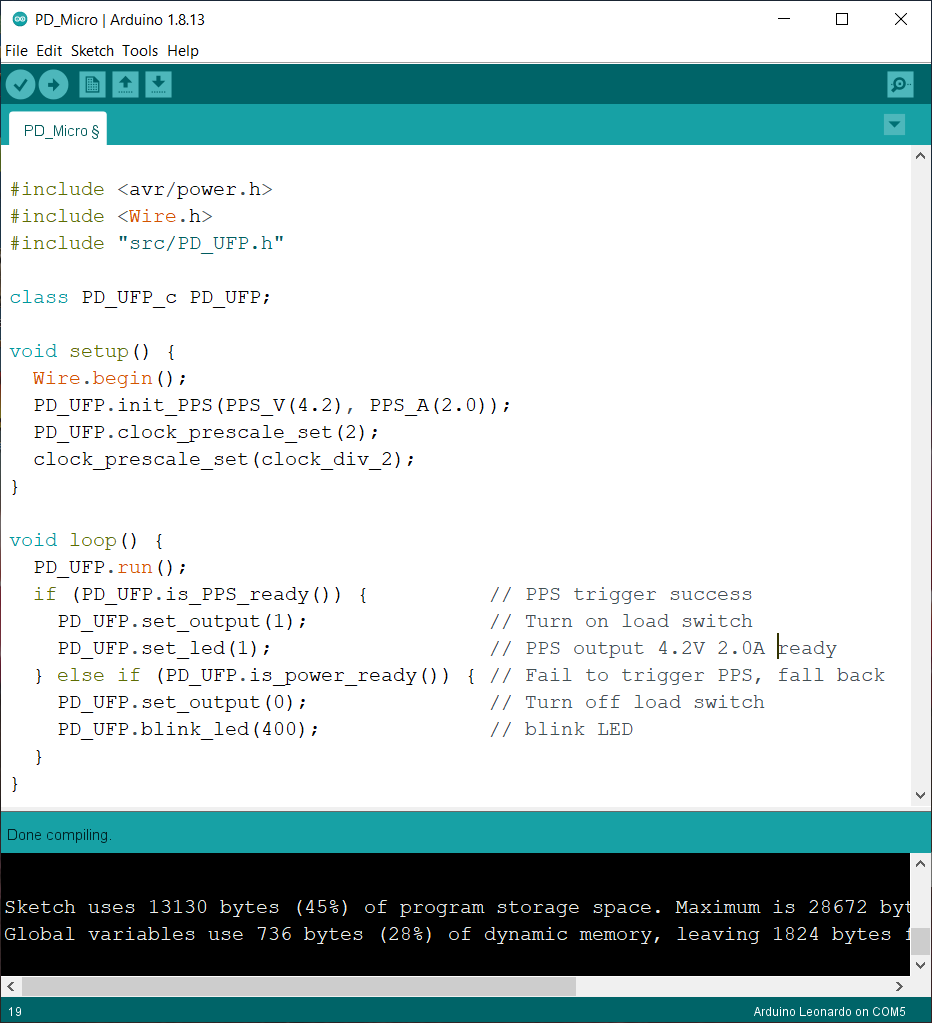Open the Help menu
This screenshot has height=1023, width=932.
(183, 51)
